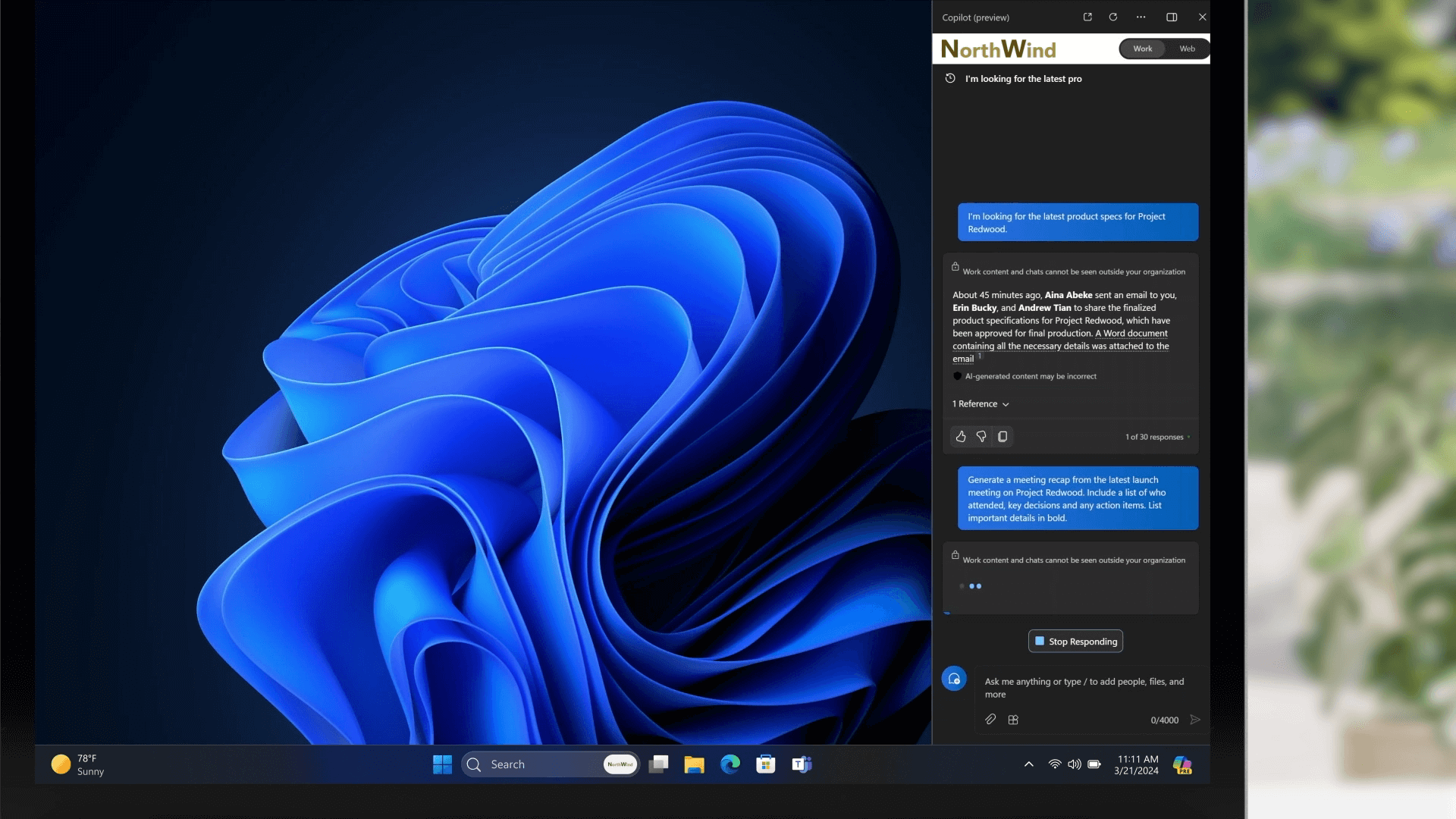Viewport: 1456px width, 819px height.
Task: Click the attach file paperclip icon
Action: (990, 720)
